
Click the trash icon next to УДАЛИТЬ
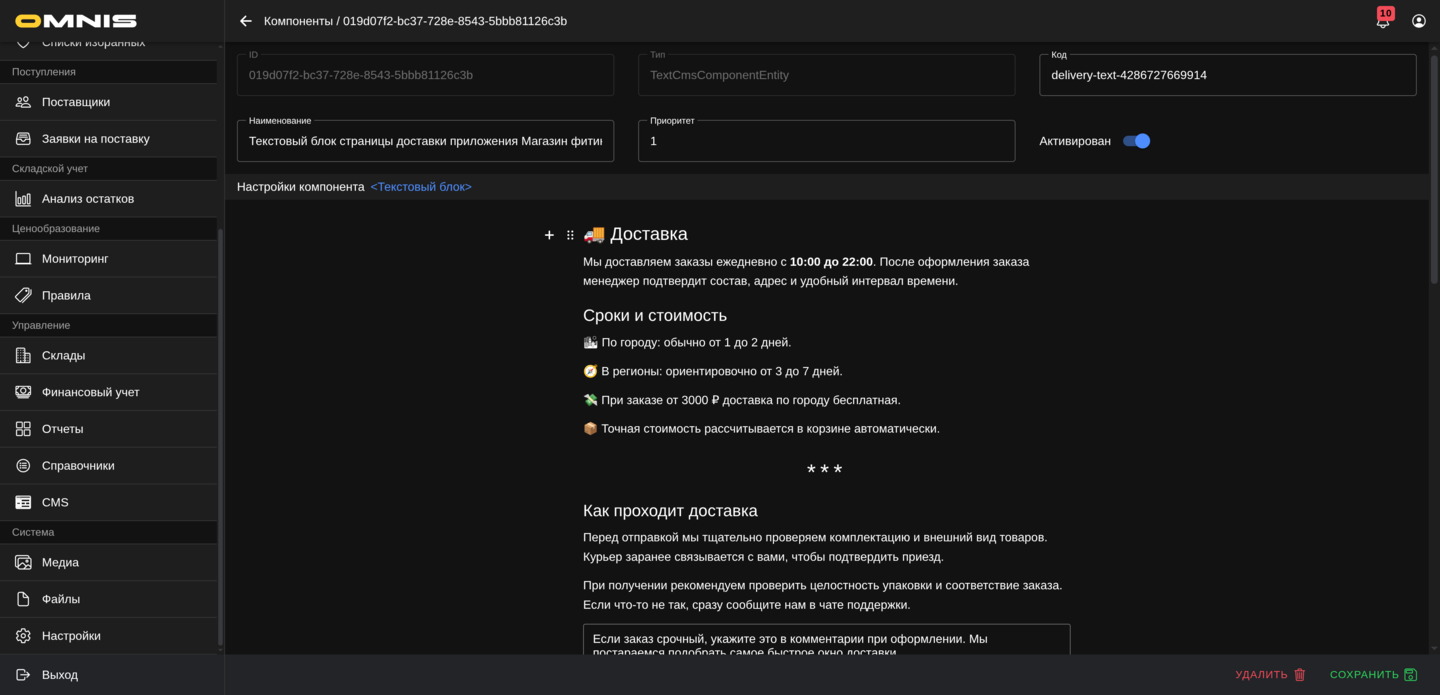point(1299,674)
